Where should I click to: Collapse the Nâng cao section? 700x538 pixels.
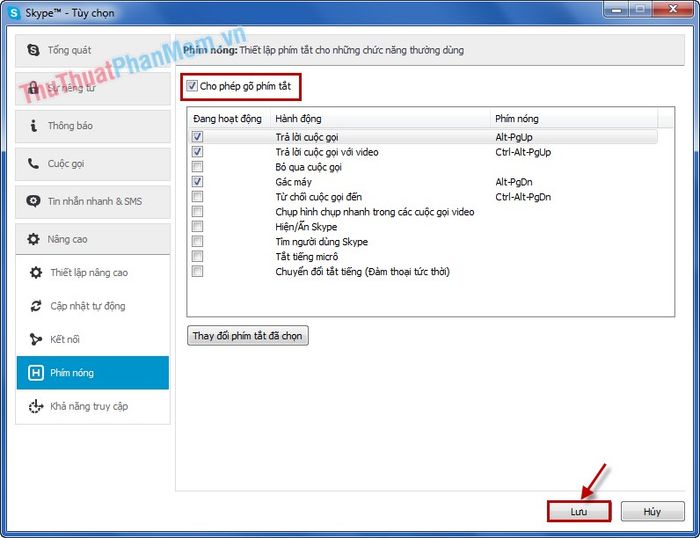(x=93, y=239)
